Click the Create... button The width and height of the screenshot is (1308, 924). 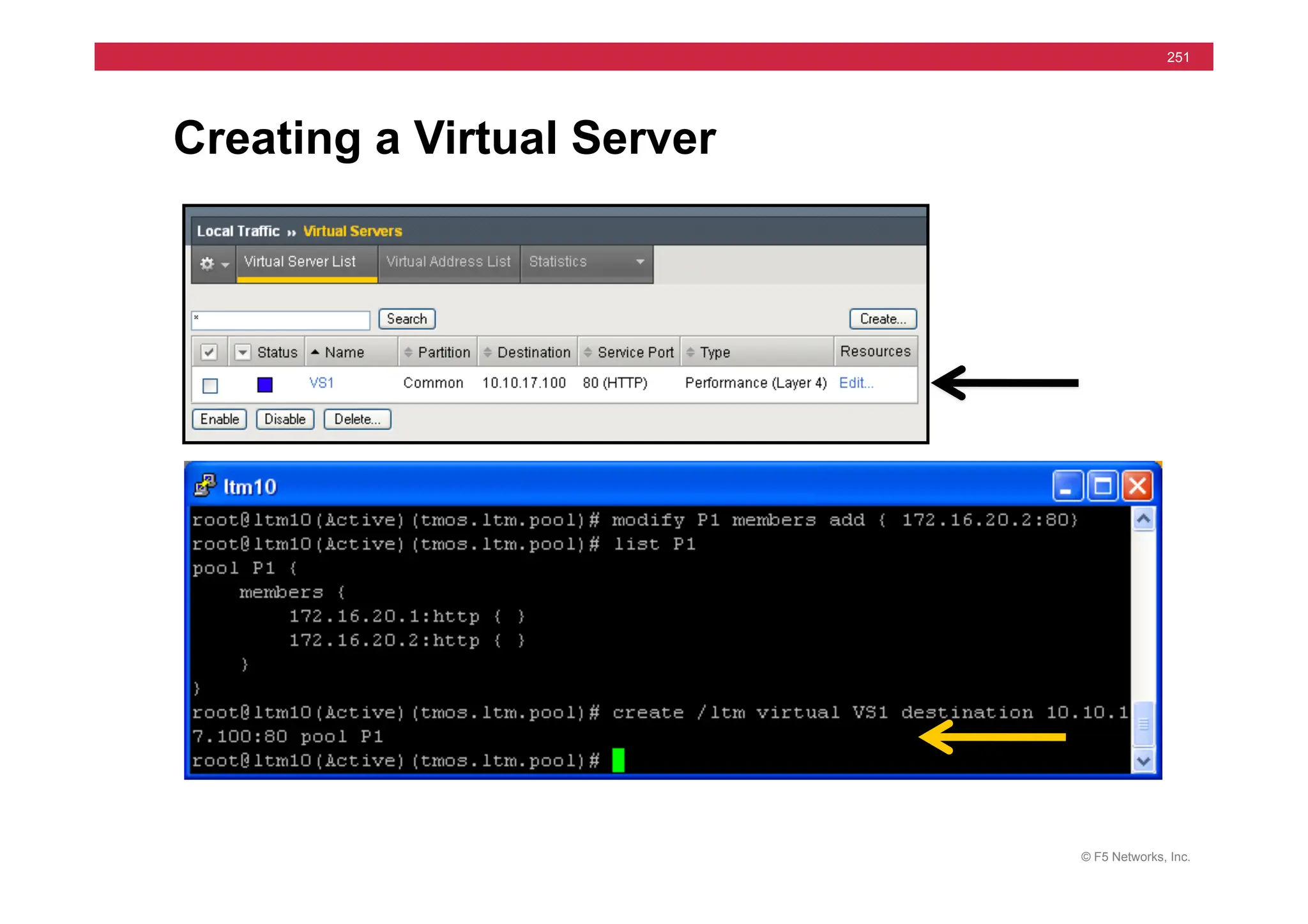[x=883, y=319]
